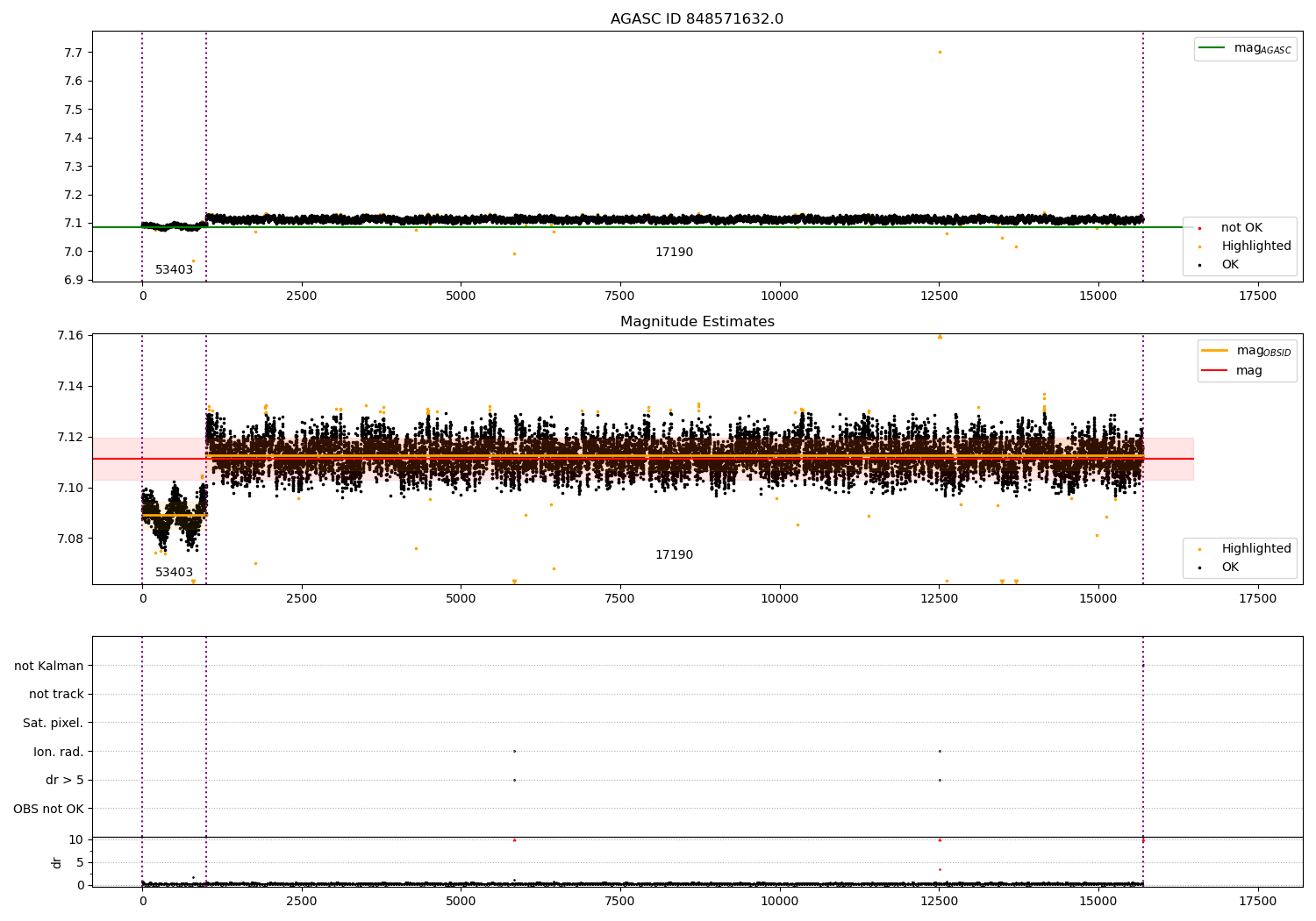Select the 'Sat. pixel.' row label

pos(54,724)
